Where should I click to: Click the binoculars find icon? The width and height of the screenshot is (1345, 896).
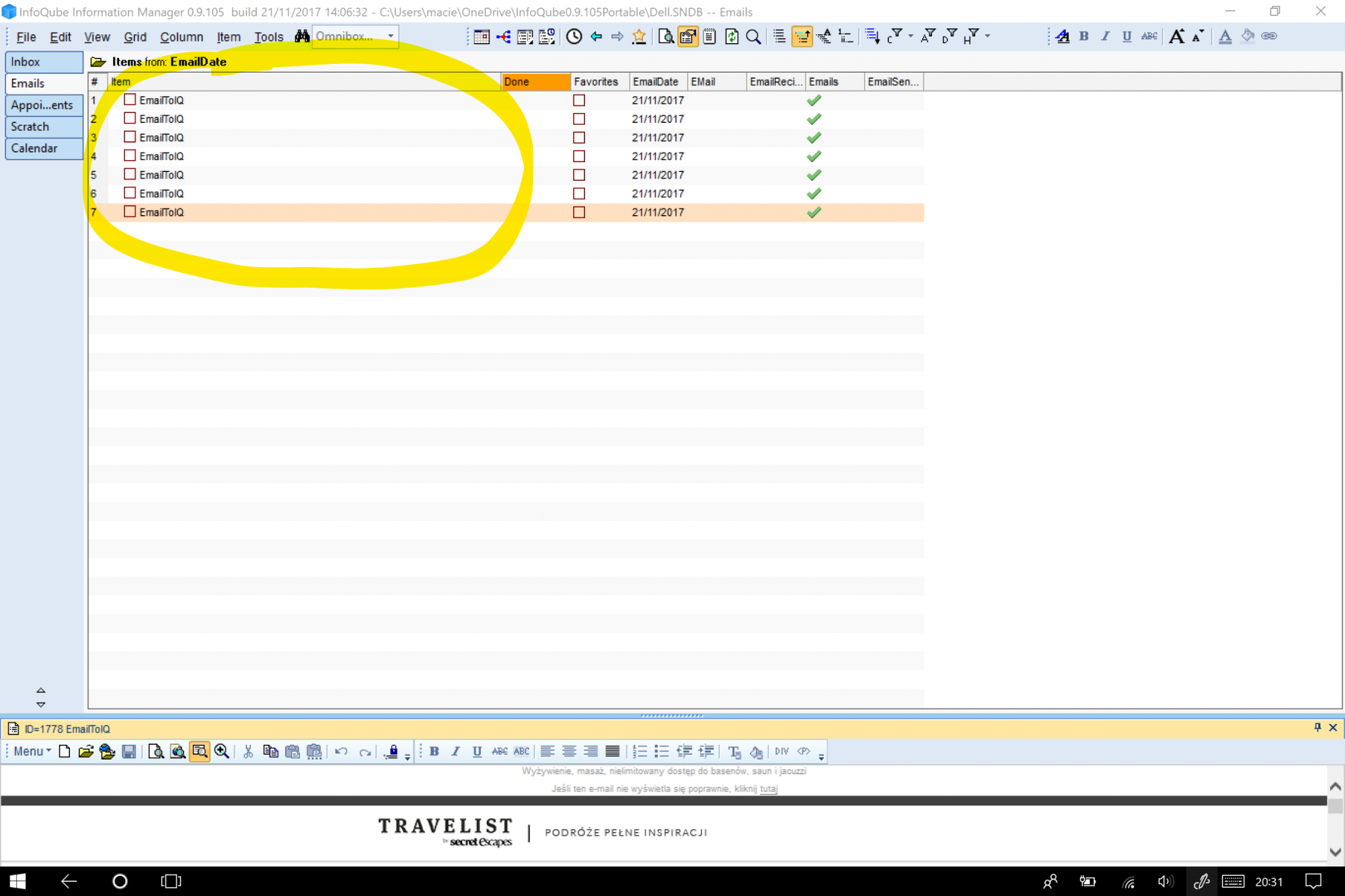click(x=302, y=36)
